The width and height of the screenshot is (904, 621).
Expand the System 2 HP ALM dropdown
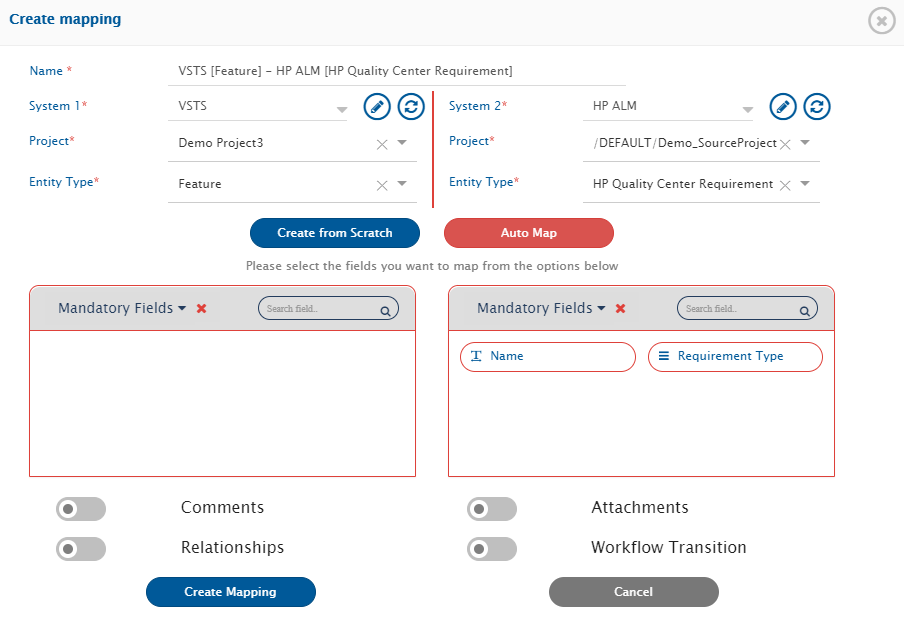coord(747,108)
